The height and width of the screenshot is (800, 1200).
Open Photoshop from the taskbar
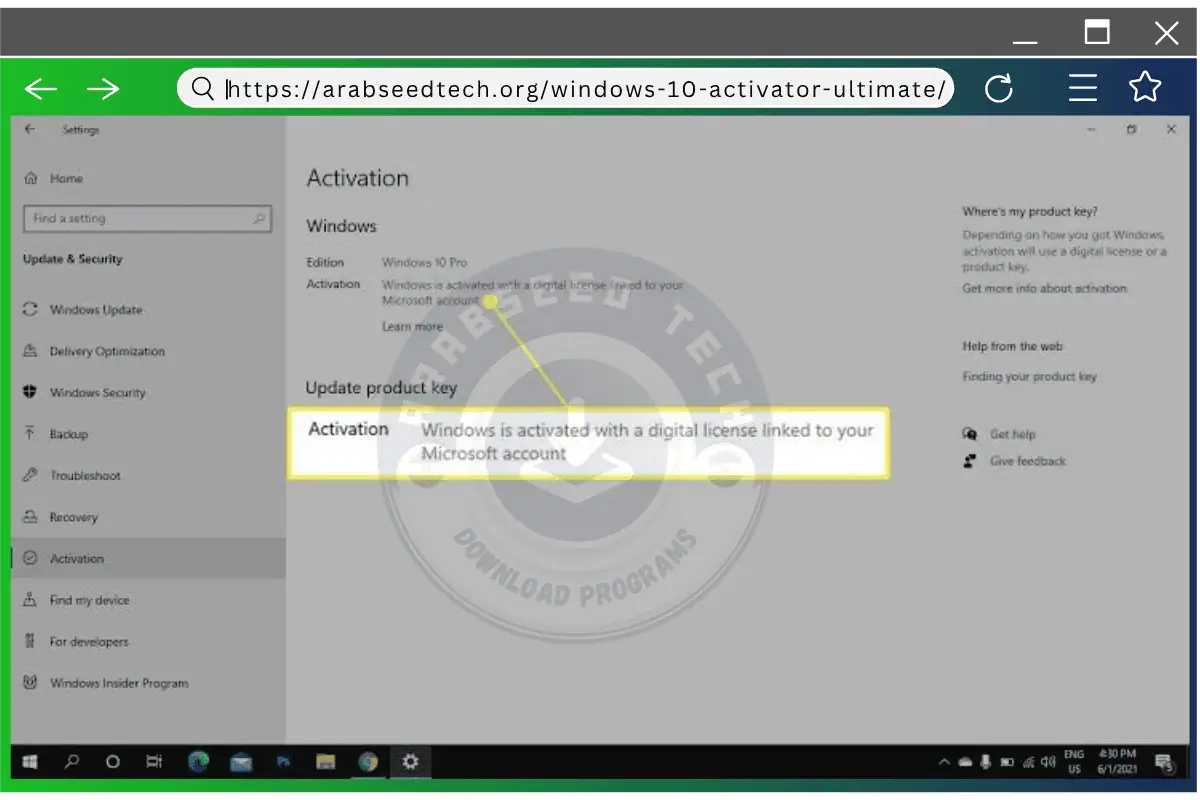click(283, 762)
